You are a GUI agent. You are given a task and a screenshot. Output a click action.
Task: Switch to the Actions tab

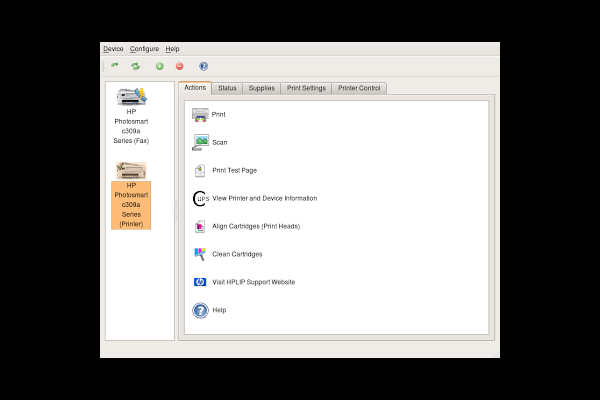pos(195,88)
